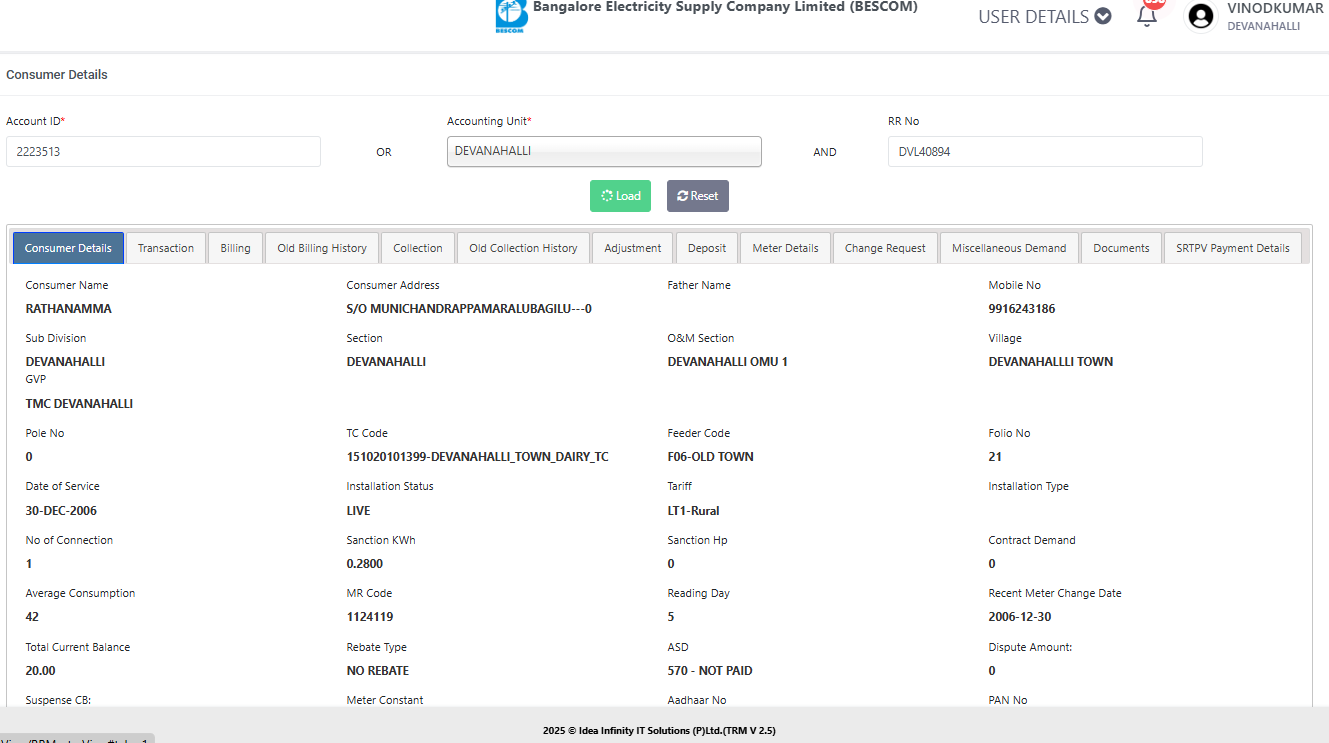Open the Change Request tab

[885, 248]
